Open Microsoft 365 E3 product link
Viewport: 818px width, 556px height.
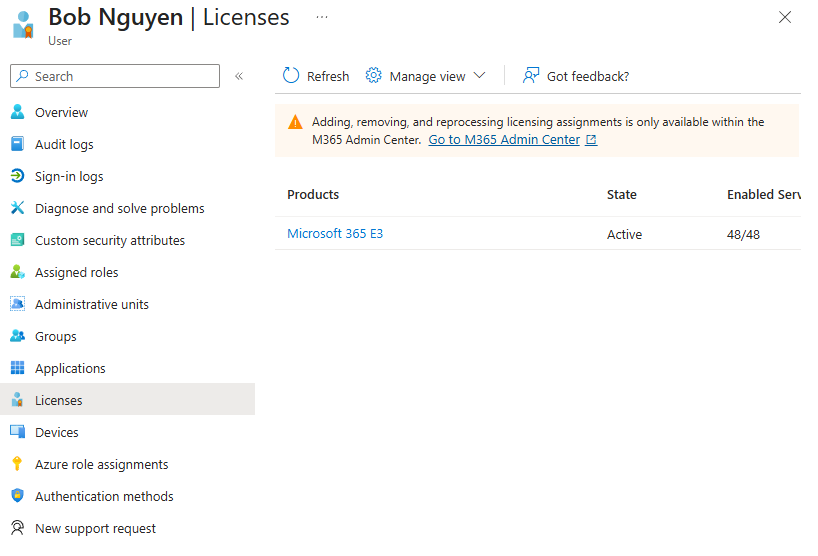(335, 233)
